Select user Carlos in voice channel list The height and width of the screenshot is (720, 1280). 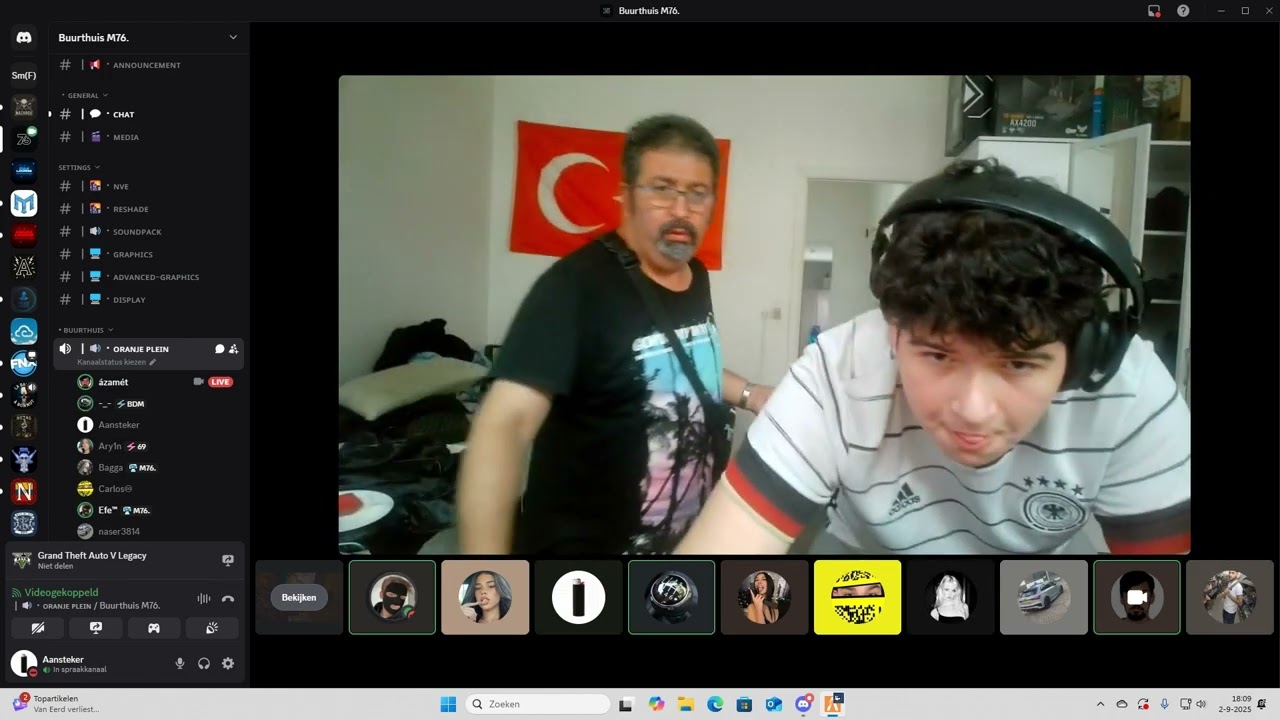115,489
